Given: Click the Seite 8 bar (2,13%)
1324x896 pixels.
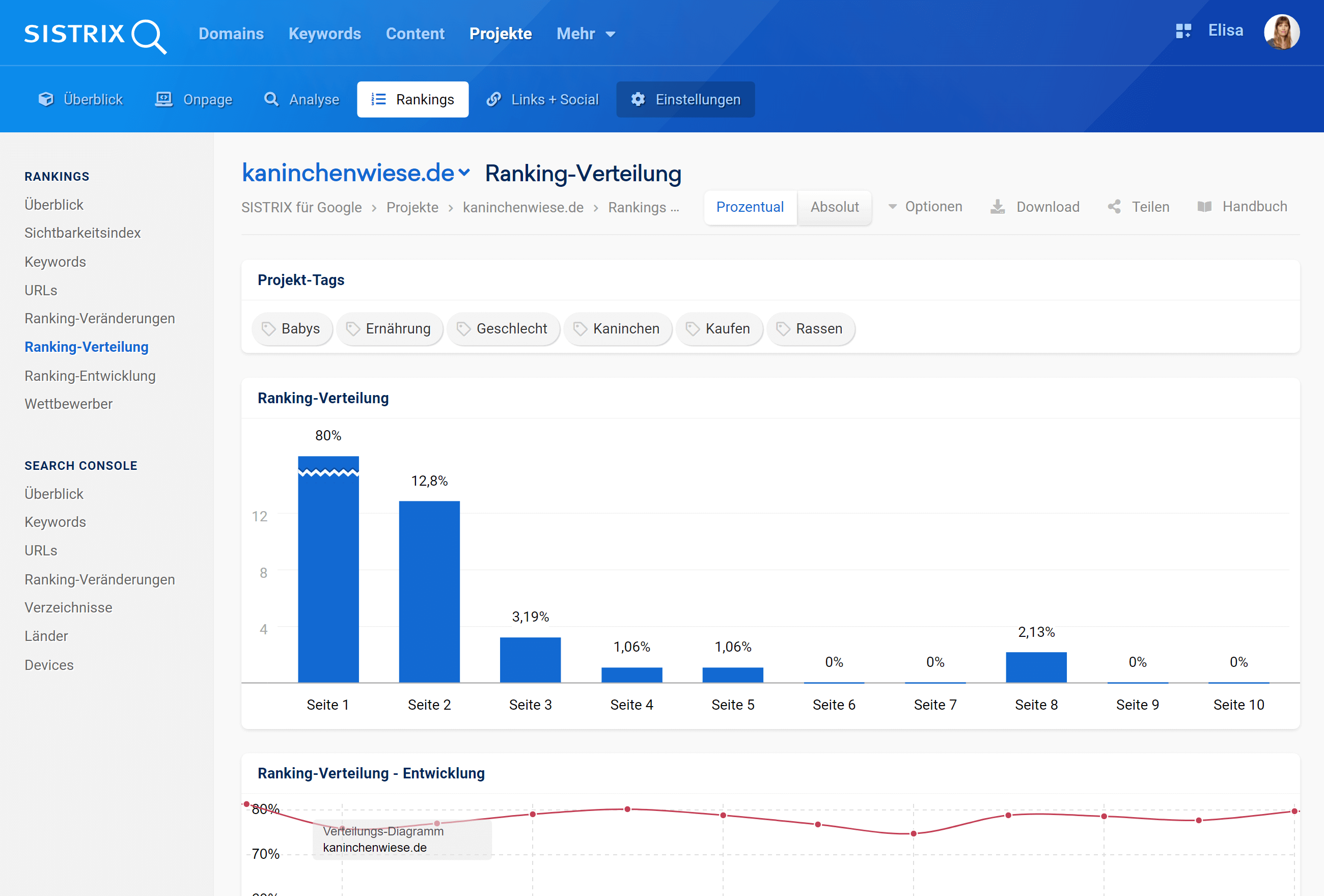Looking at the screenshot, I should 1036,667.
